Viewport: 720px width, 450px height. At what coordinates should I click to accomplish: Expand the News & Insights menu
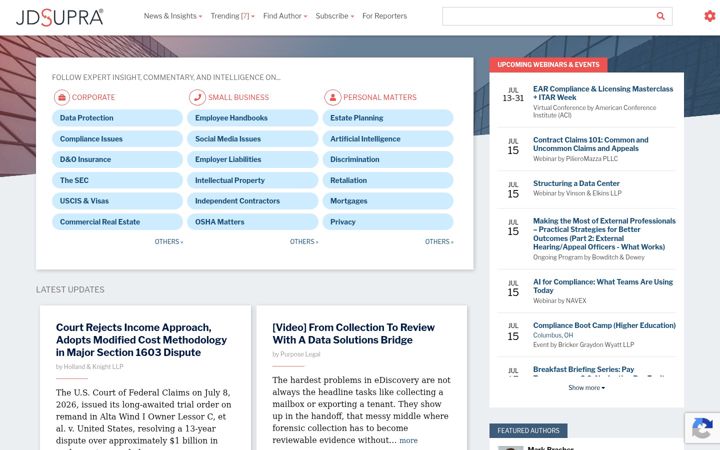point(173,16)
